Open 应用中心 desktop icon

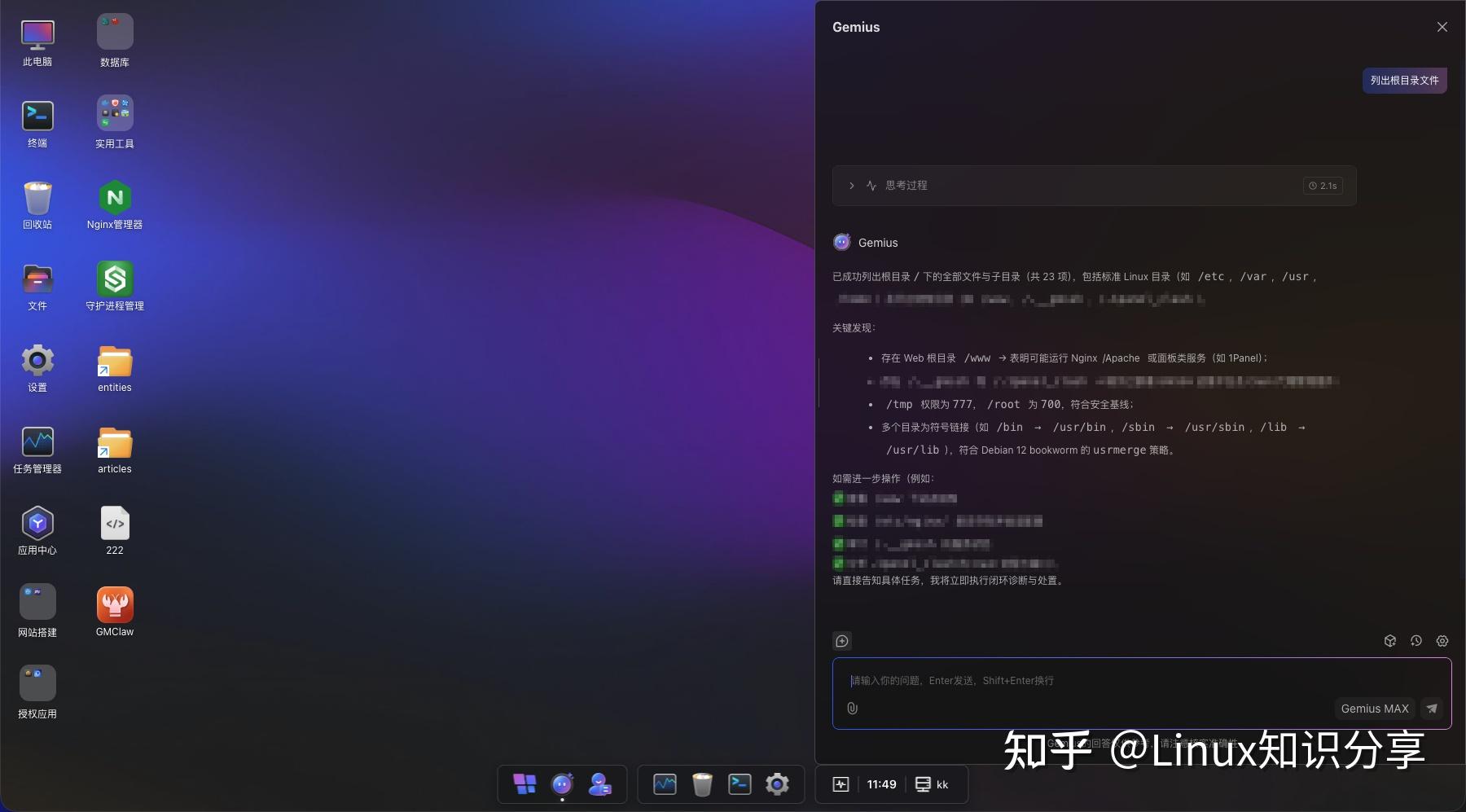37,524
